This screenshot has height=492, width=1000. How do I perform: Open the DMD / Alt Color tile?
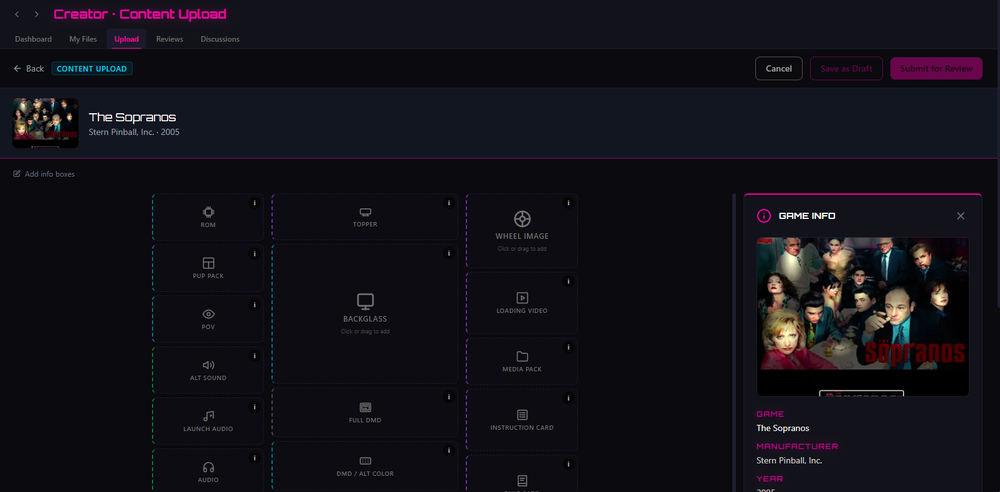(365, 466)
